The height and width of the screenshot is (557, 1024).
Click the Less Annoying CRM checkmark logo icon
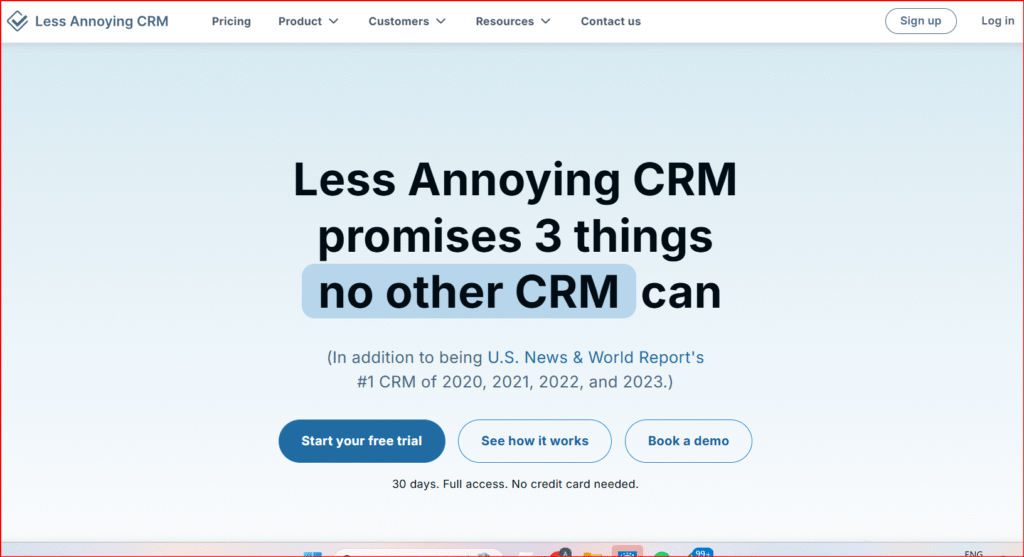[x=18, y=21]
